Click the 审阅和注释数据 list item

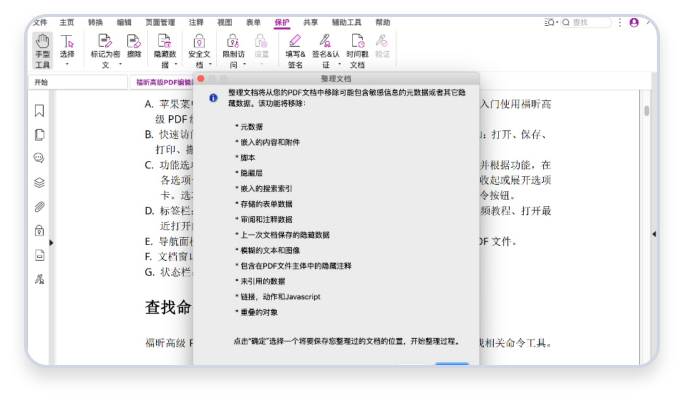click(267, 219)
